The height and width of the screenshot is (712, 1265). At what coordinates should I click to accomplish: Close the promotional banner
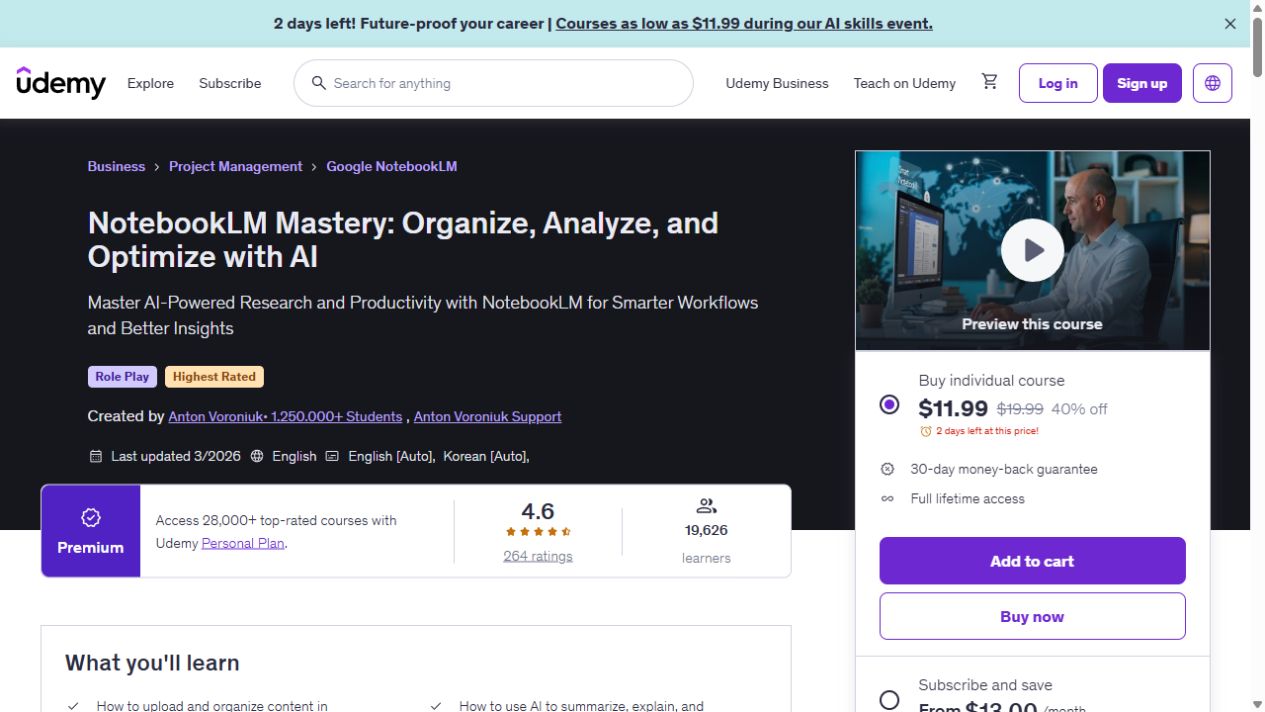tap(1230, 23)
